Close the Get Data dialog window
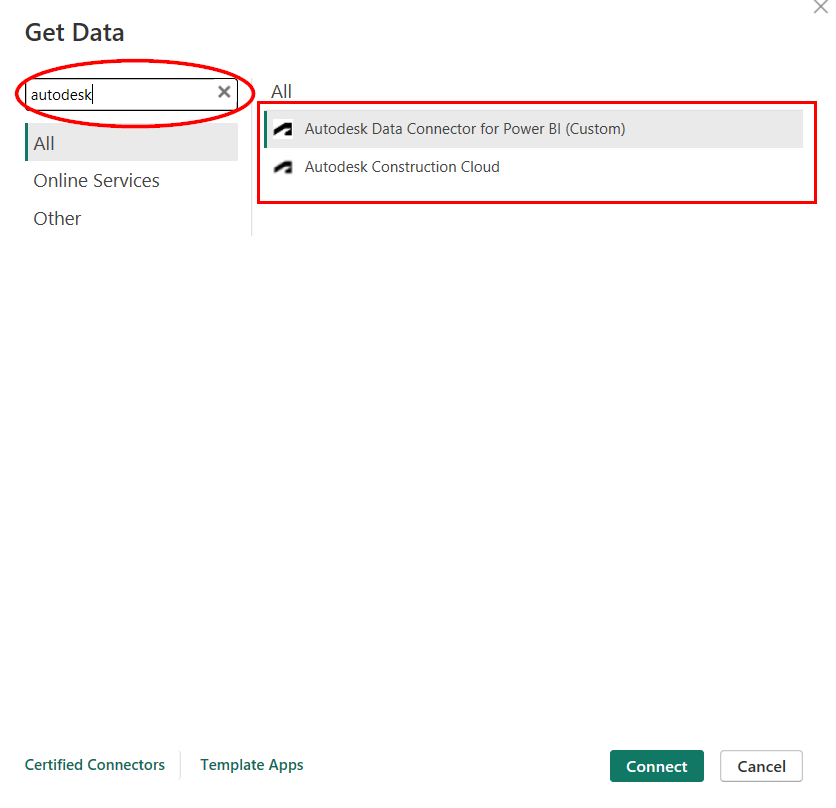The image size is (836, 808). [821, 6]
